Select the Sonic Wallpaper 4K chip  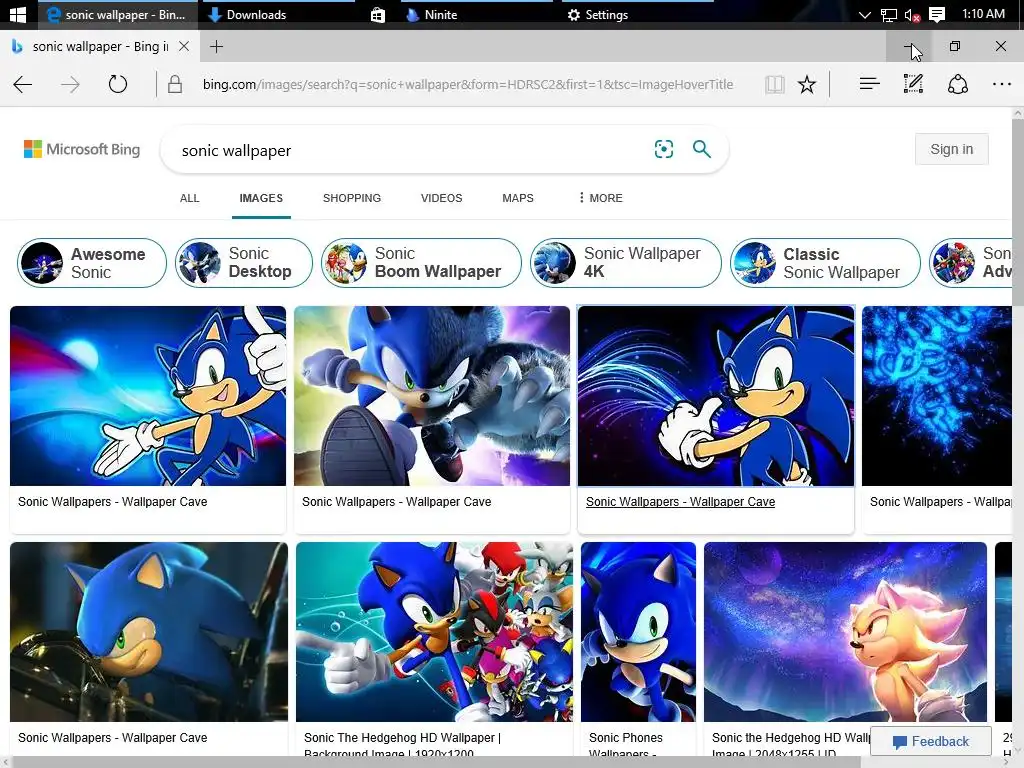coord(626,263)
